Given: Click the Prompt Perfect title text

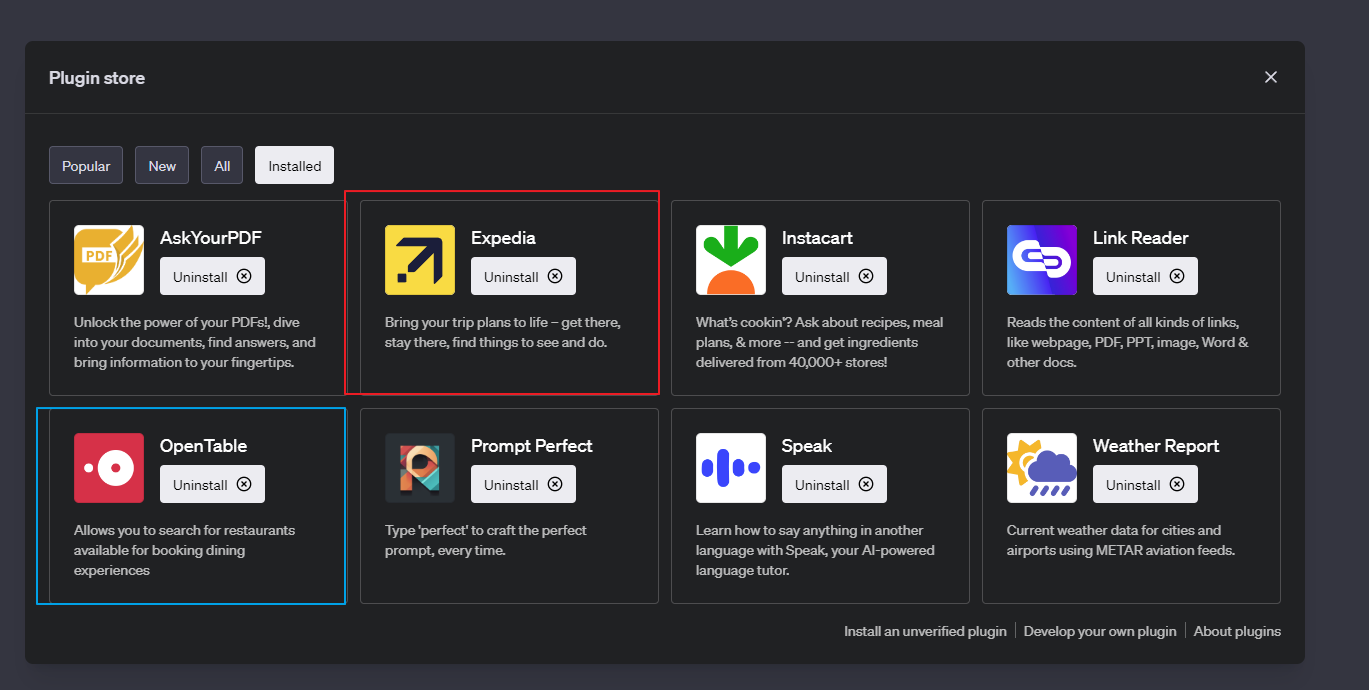Looking at the screenshot, I should pyautogui.click(x=532, y=446).
